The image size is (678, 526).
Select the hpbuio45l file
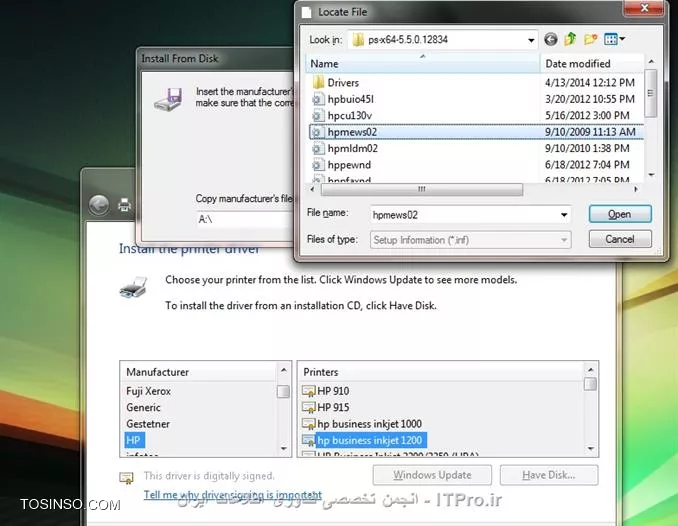pos(476,99)
